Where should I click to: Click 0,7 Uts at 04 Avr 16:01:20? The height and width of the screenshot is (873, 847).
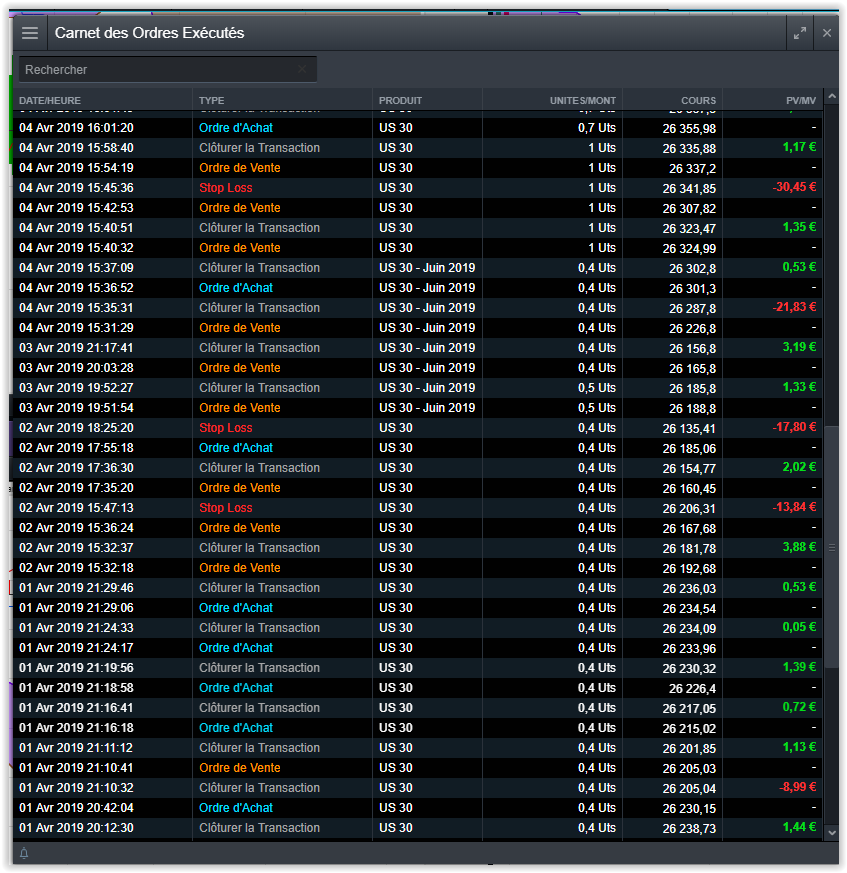tap(596, 128)
